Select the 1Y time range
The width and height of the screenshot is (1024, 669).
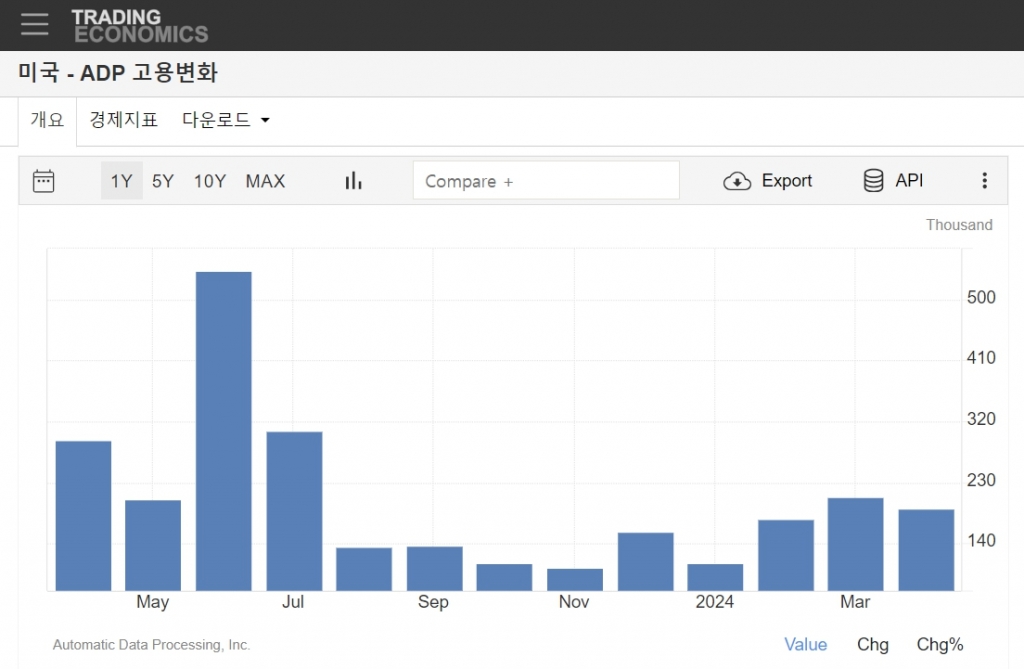tap(121, 181)
